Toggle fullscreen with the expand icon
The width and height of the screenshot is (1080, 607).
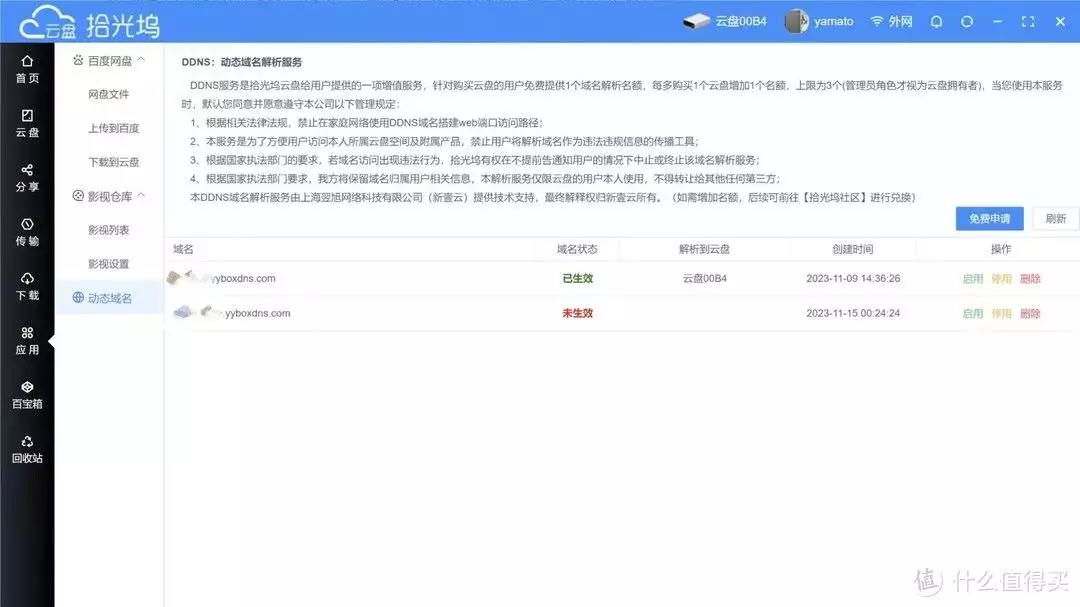click(x=1028, y=21)
